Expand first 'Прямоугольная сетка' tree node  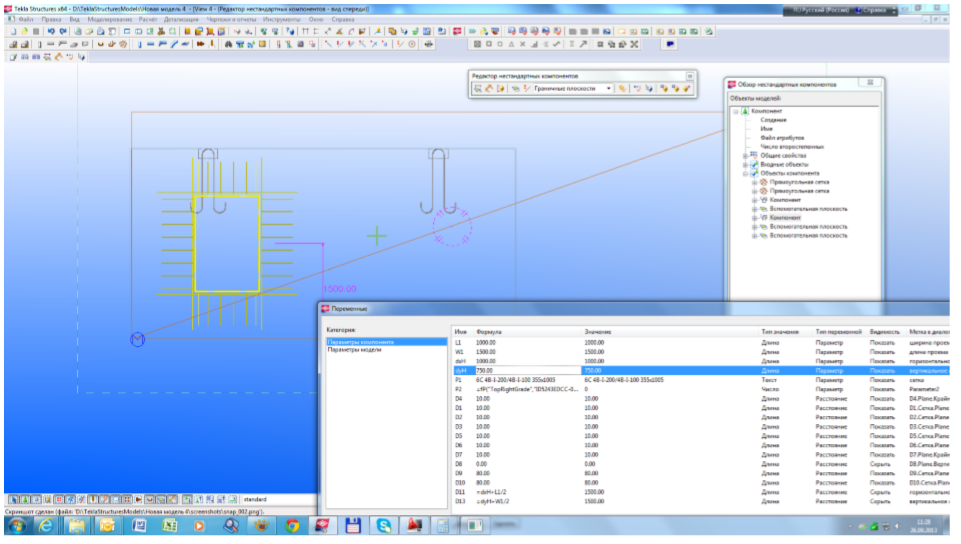[x=754, y=182]
